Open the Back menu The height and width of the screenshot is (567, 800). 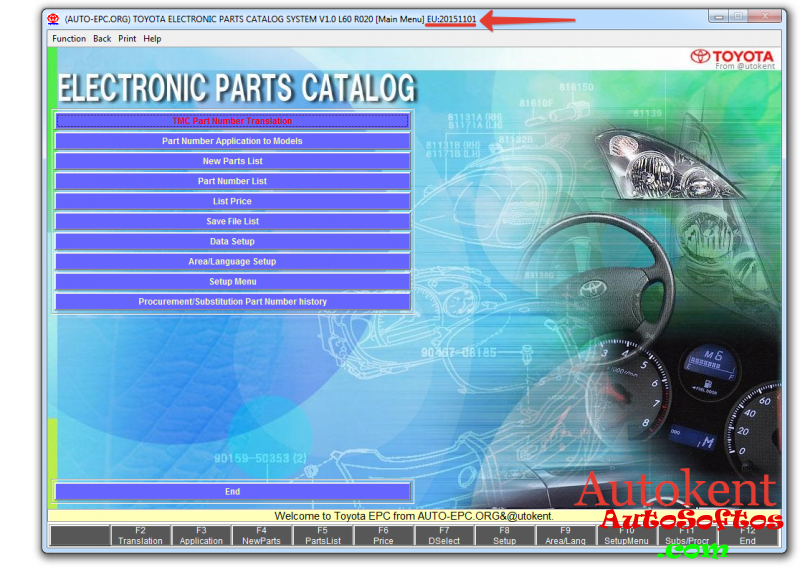click(102, 39)
